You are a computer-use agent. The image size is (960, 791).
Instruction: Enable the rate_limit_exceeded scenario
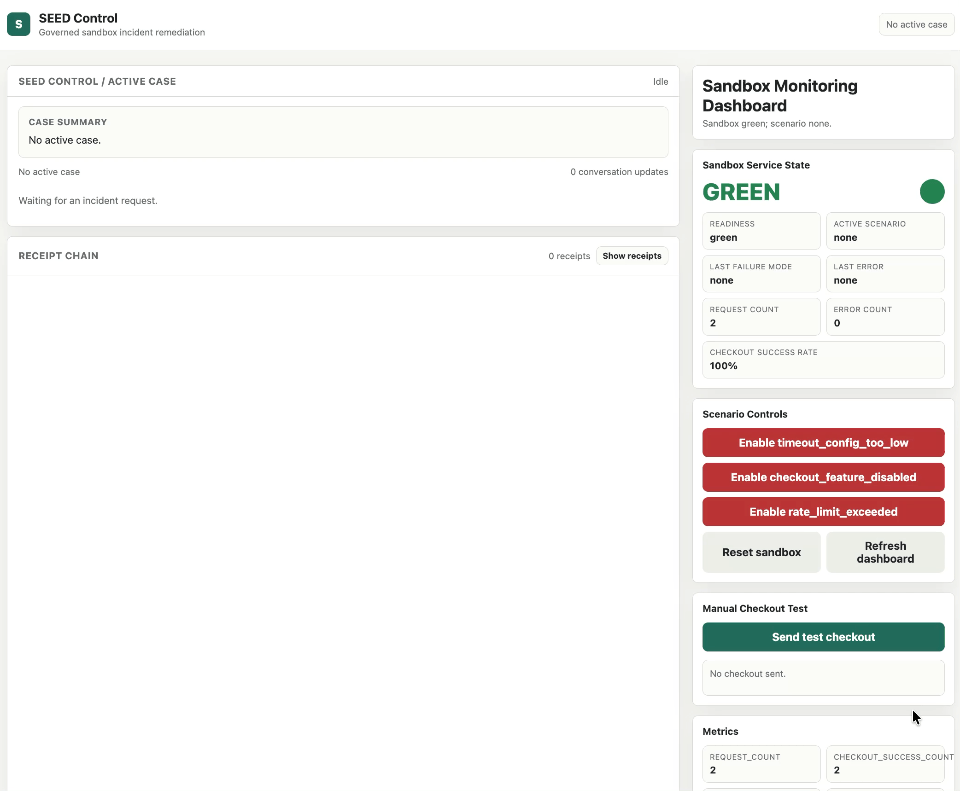click(x=823, y=512)
